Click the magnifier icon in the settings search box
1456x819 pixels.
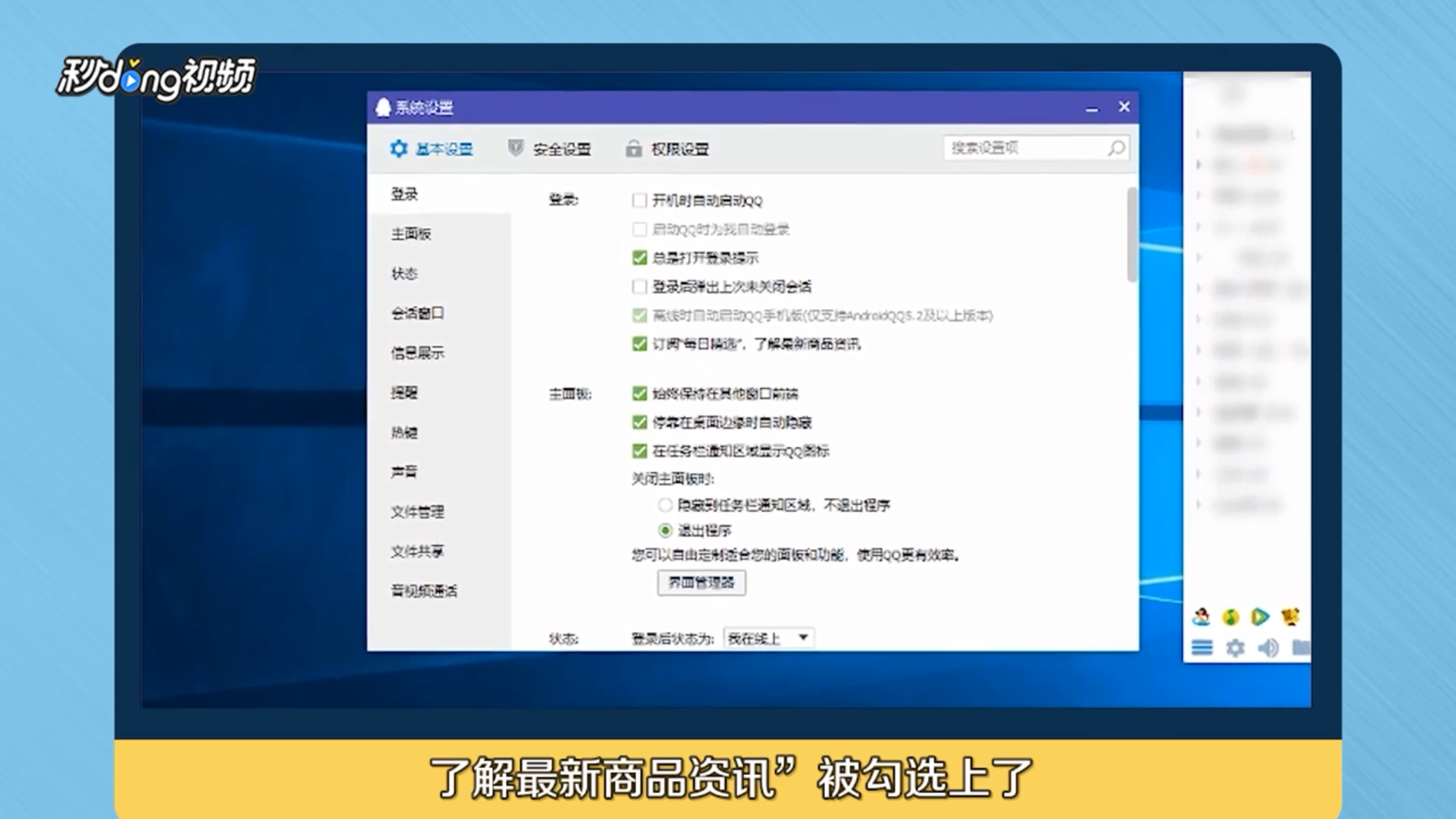[x=1115, y=149]
